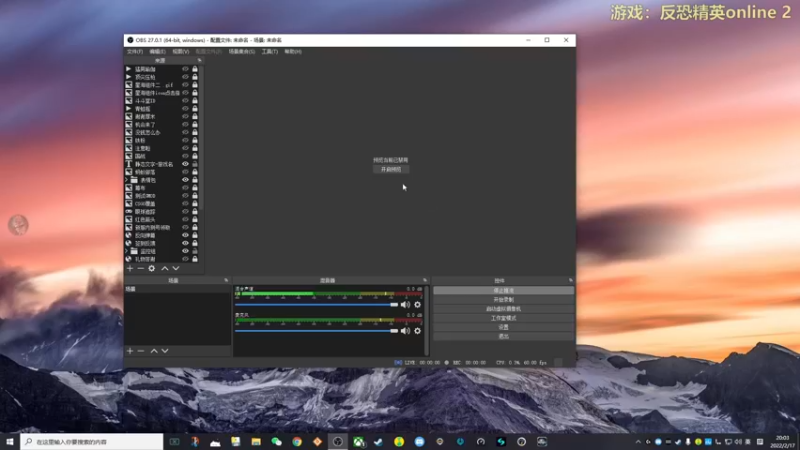Click the CPU and 60.00 fps status text

pyautogui.click(x=521, y=363)
